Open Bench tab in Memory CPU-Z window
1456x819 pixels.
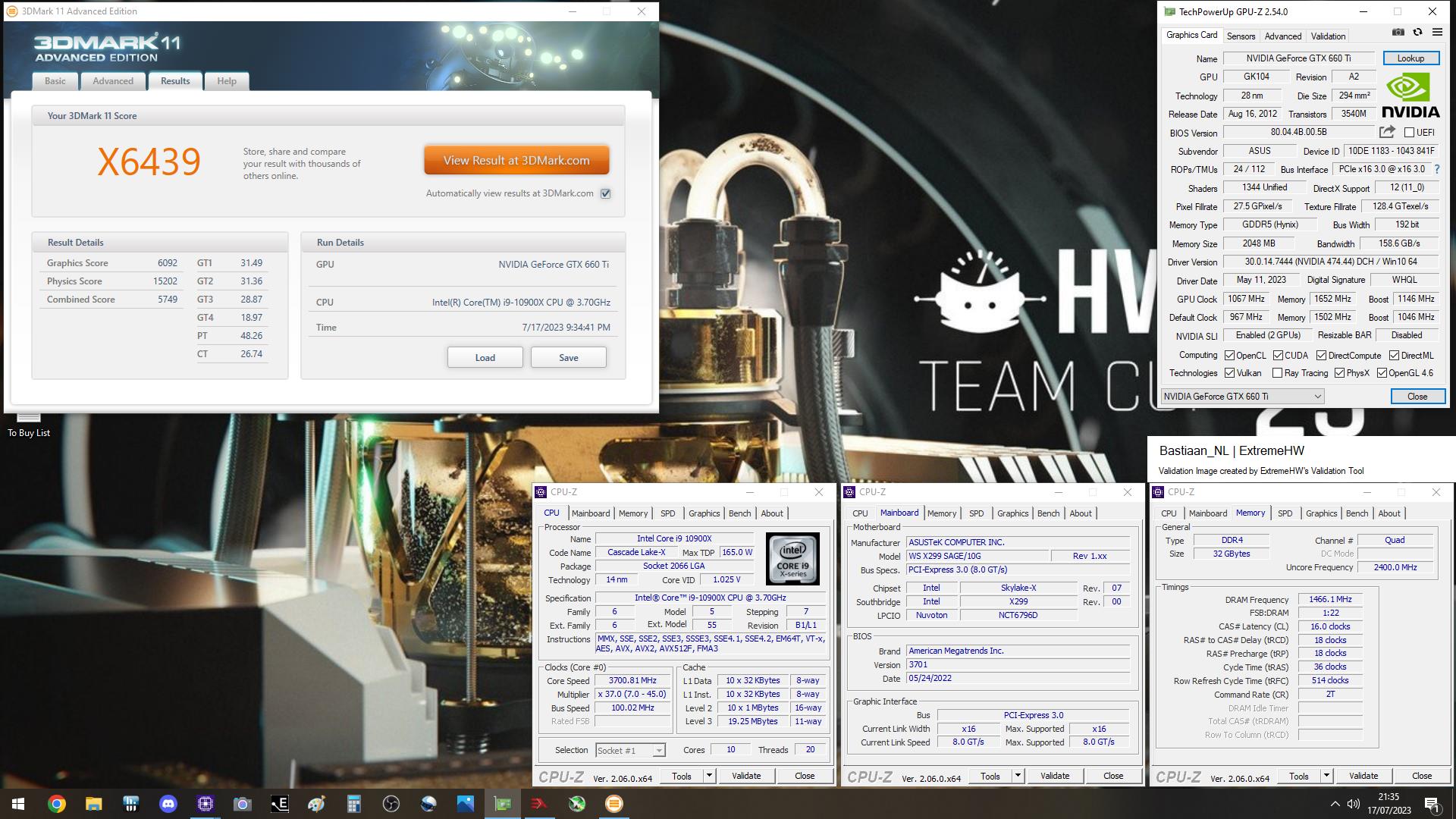pyautogui.click(x=1357, y=513)
